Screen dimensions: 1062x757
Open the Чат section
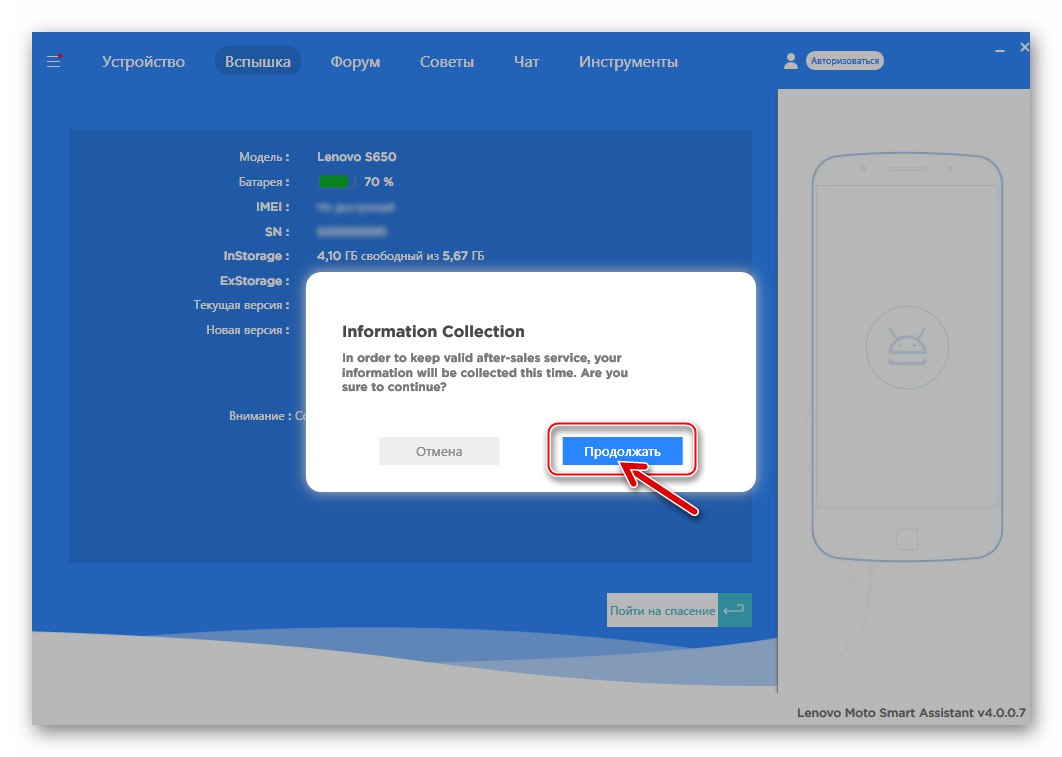coord(525,62)
